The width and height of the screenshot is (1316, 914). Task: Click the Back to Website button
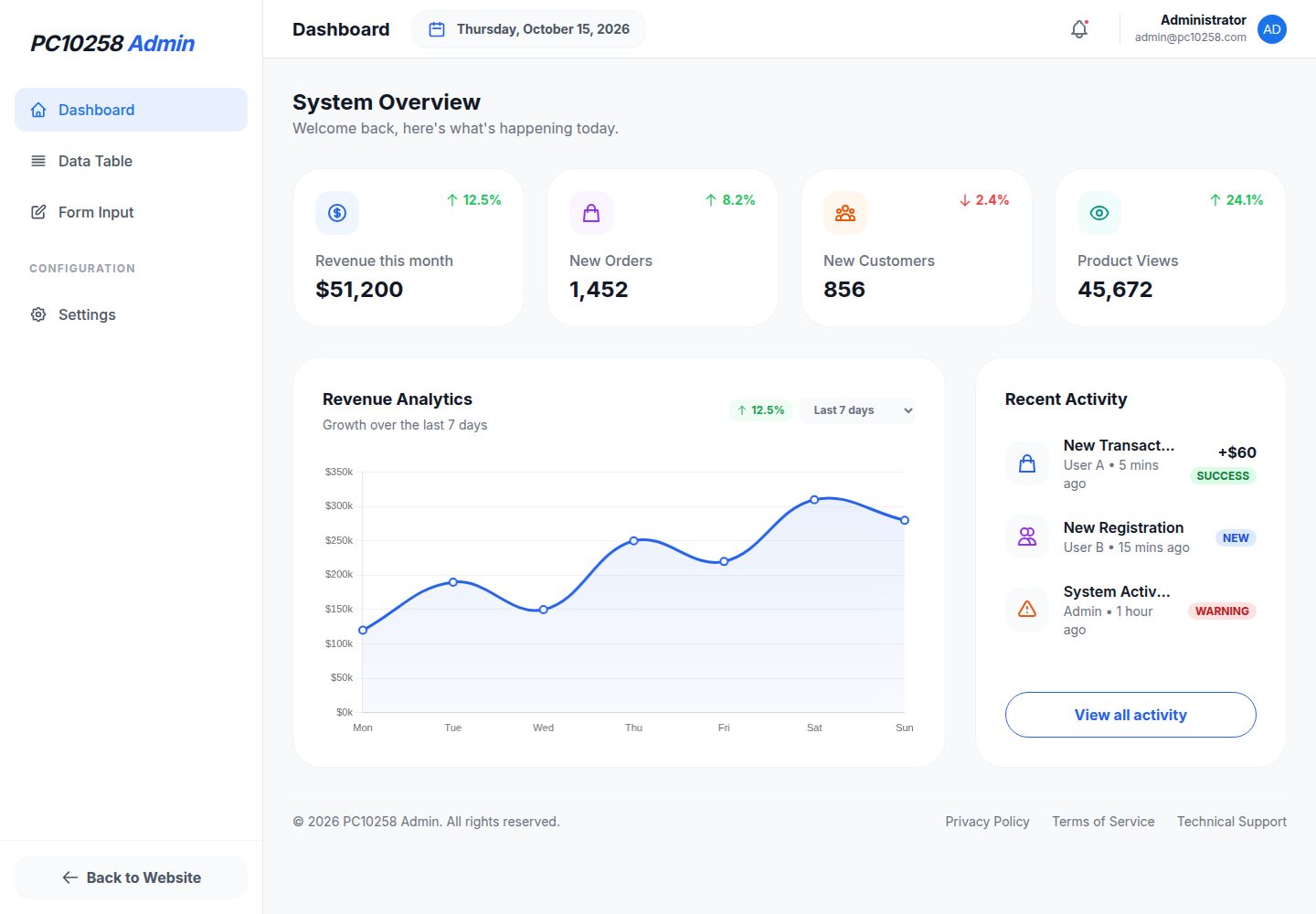tap(131, 877)
